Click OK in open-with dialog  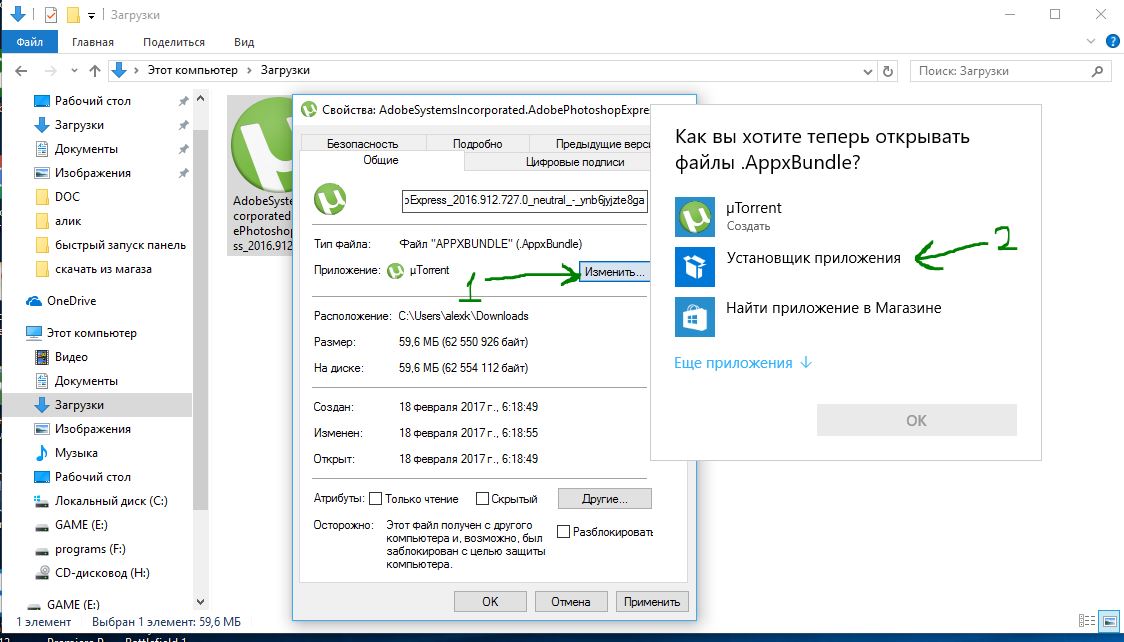916,420
